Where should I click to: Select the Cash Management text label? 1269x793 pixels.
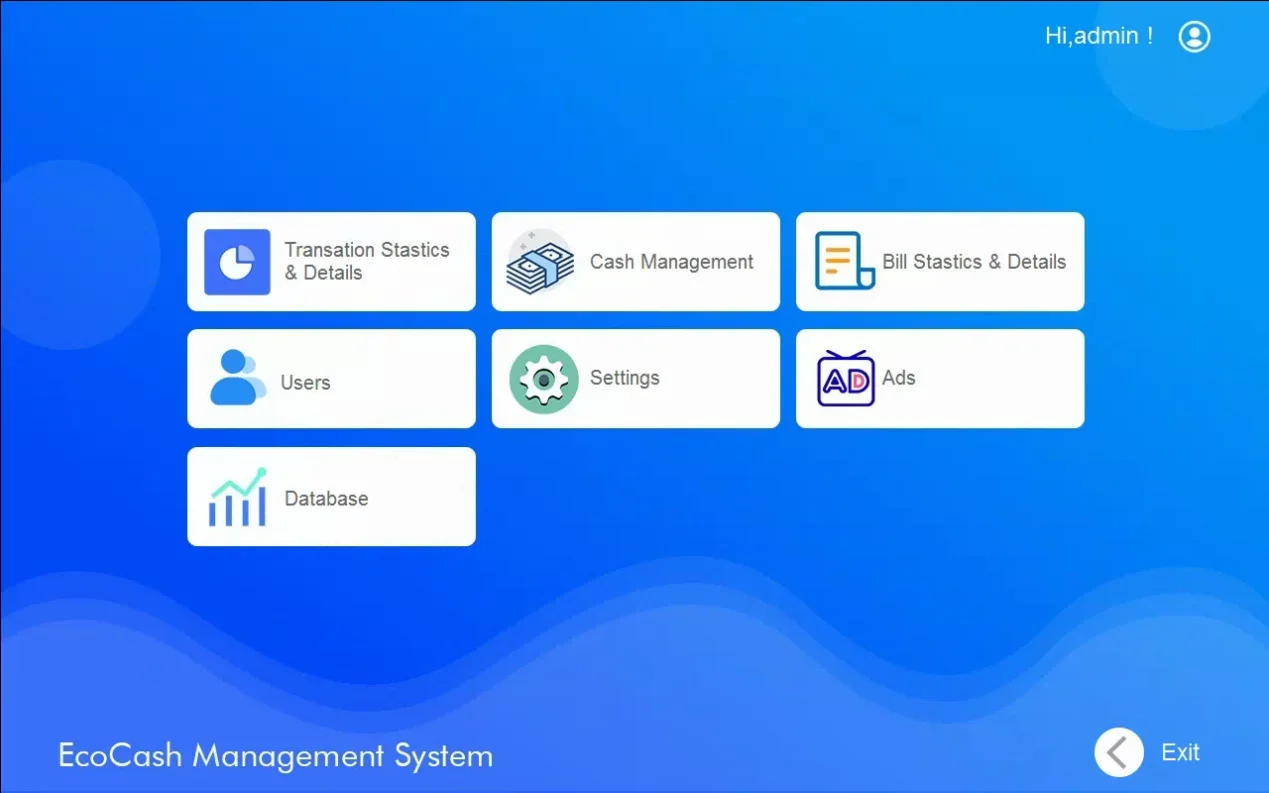[x=671, y=262]
